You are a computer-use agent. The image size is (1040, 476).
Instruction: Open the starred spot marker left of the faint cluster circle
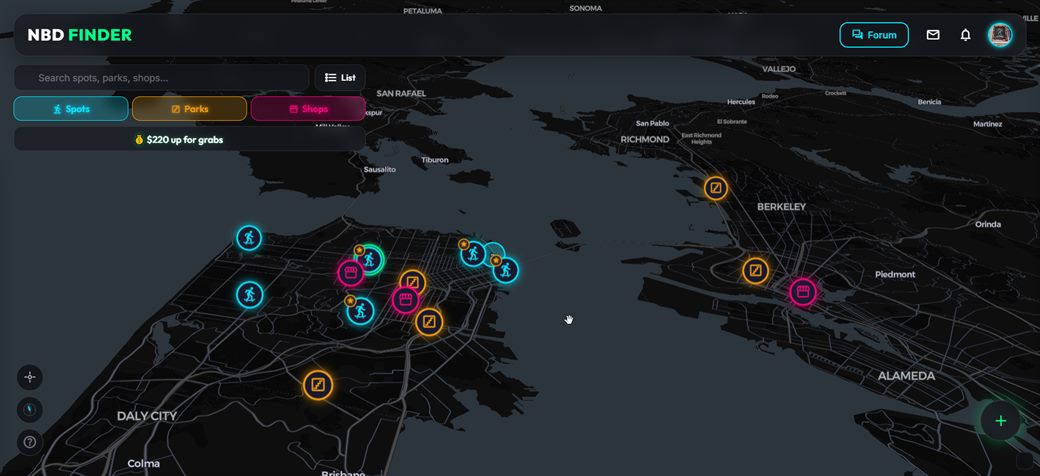pyautogui.click(x=473, y=253)
